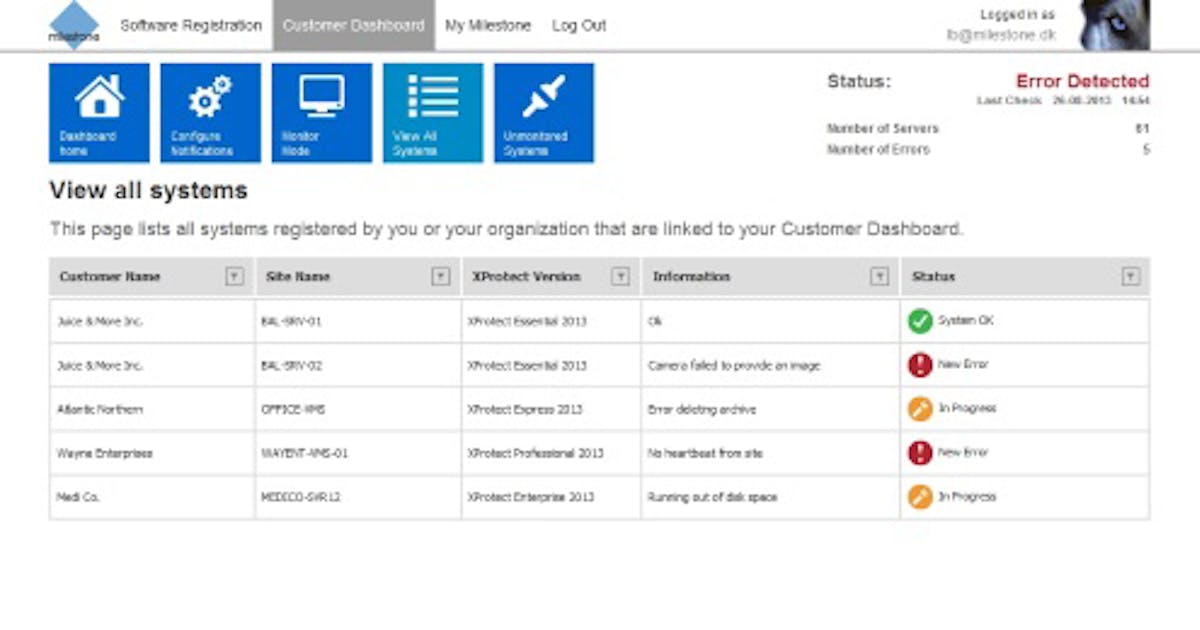Open the Dashboard home tile
1200x630 pixels.
tap(99, 113)
